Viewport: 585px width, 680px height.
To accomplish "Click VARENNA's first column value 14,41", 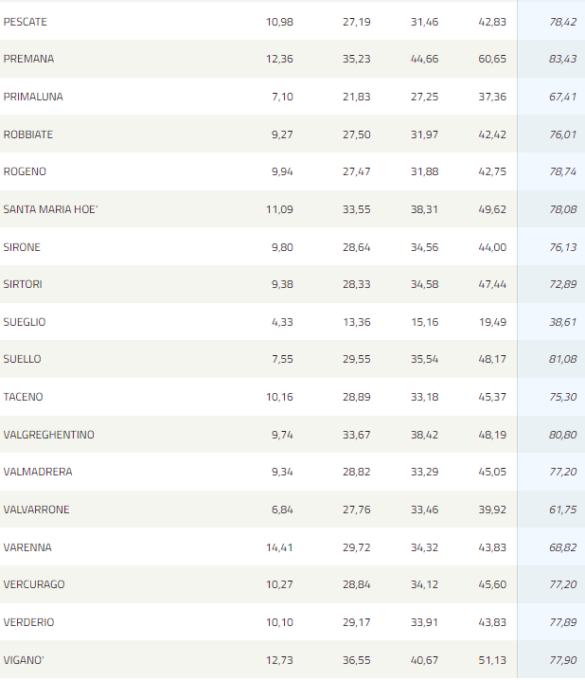I will tap(280, 547).
